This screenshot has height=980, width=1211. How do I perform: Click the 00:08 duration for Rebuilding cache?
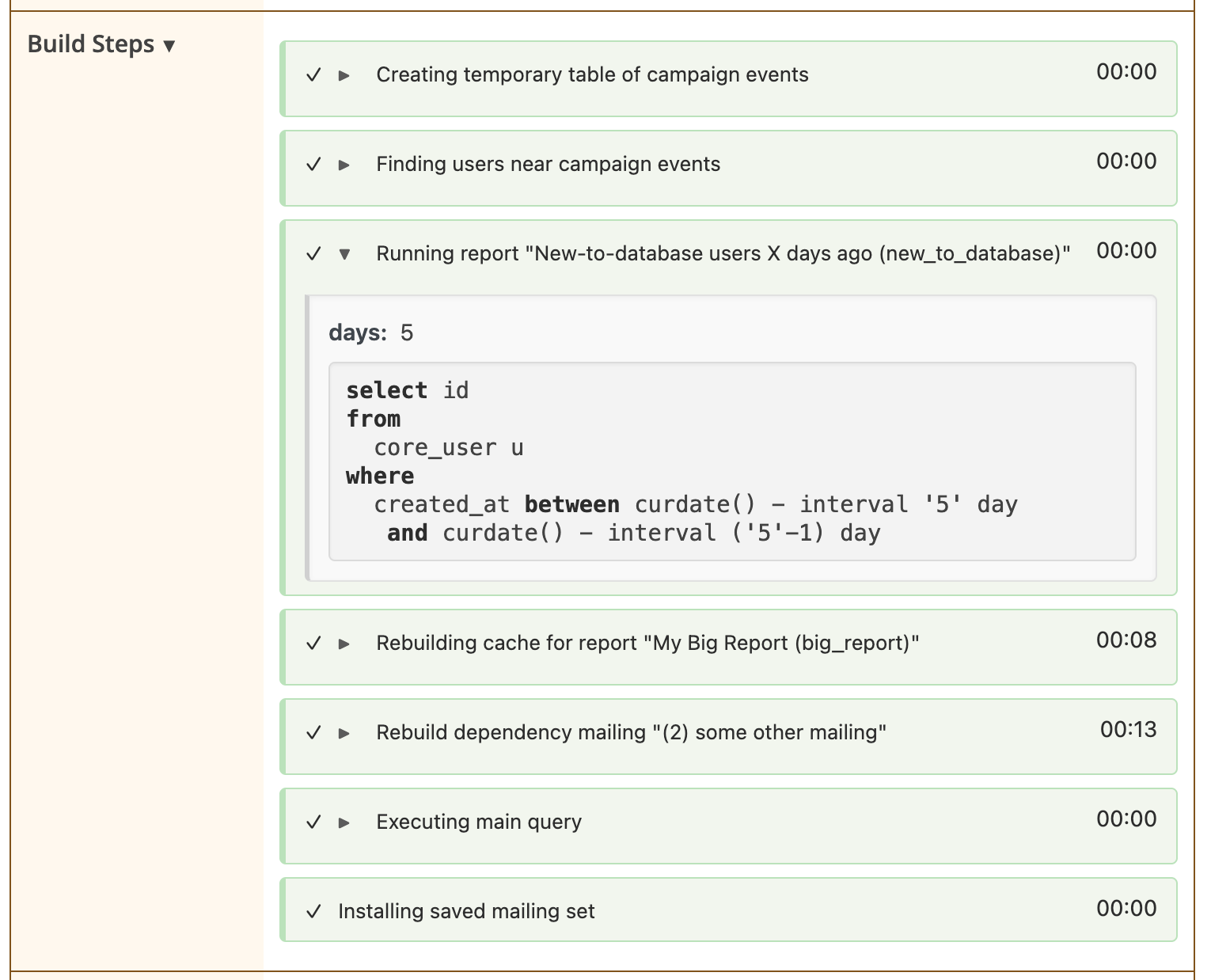pyautogui.click(x=1126, y=640)
